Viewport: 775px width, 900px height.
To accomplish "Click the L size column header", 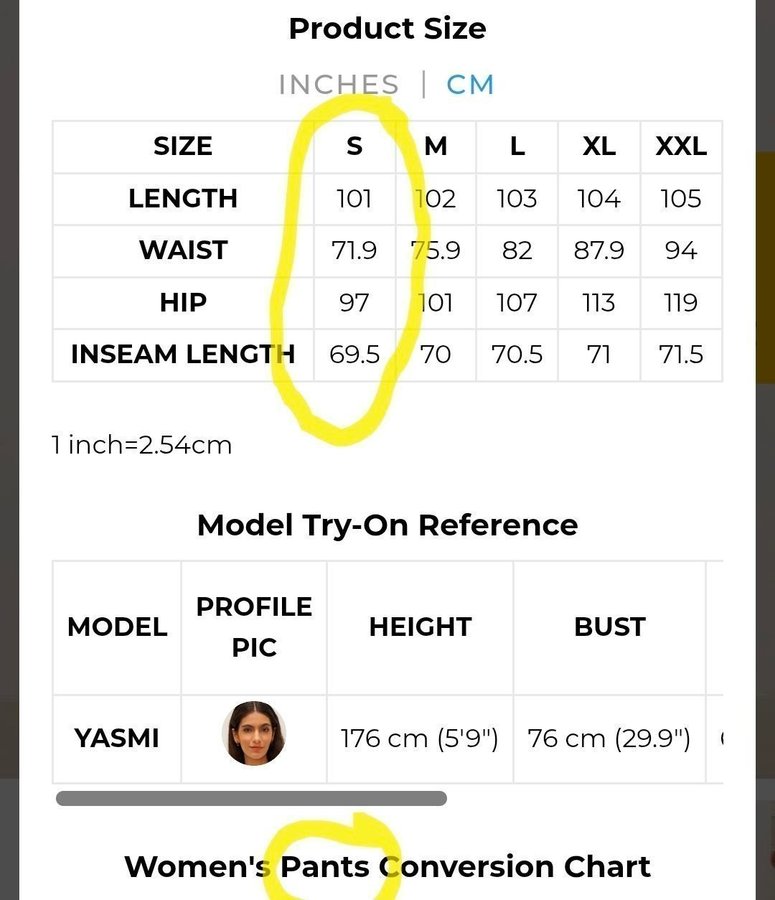I will pos(517,146).
